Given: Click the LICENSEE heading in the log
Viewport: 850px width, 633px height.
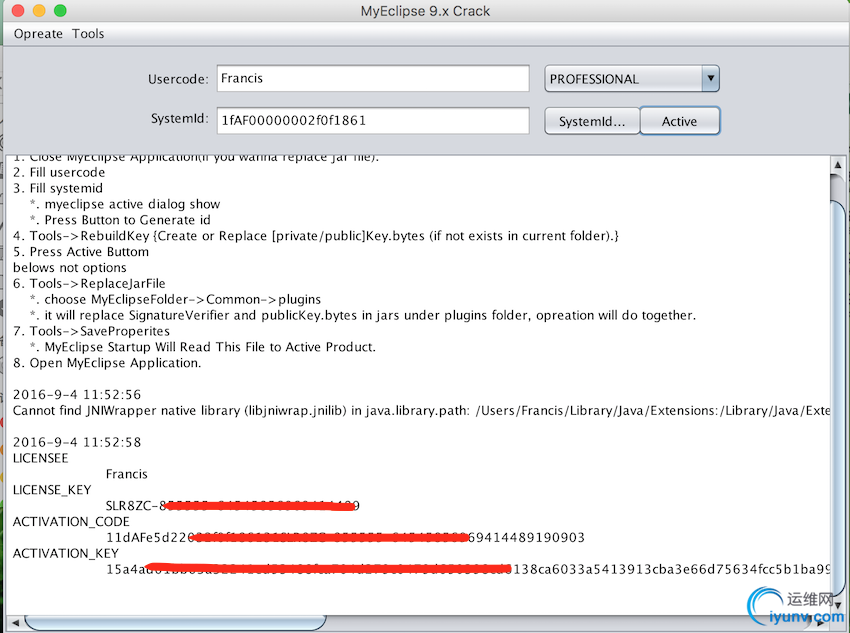Looking at the screenshot, I should point(41,458).
